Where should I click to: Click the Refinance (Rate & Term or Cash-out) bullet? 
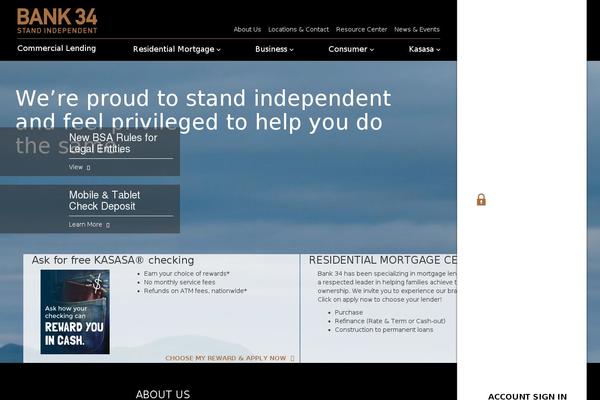click(x=390, y=321)
